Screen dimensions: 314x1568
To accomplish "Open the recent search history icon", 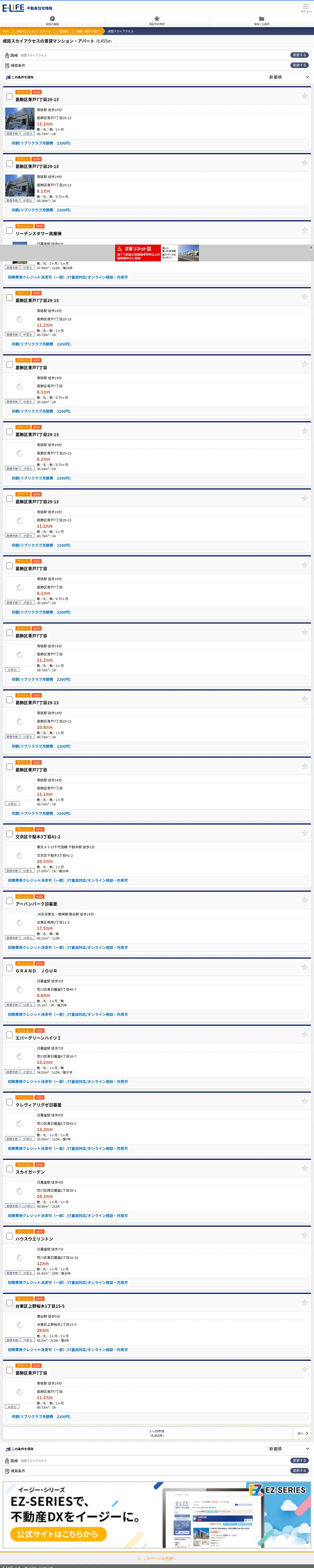I will (52, 21).
